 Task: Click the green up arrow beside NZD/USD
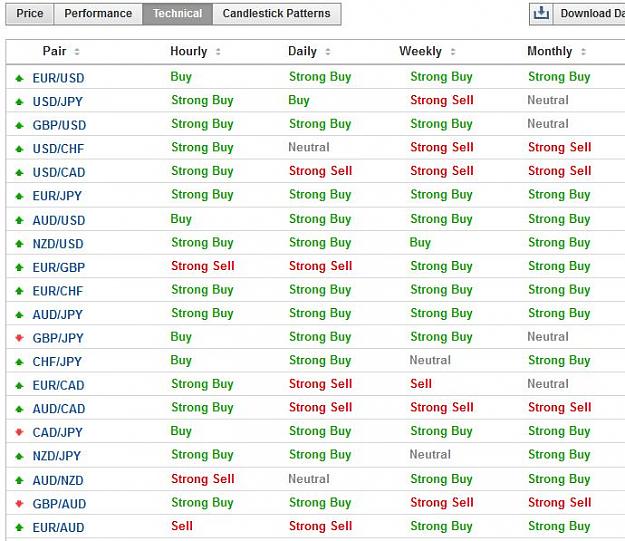click(19, 244)
